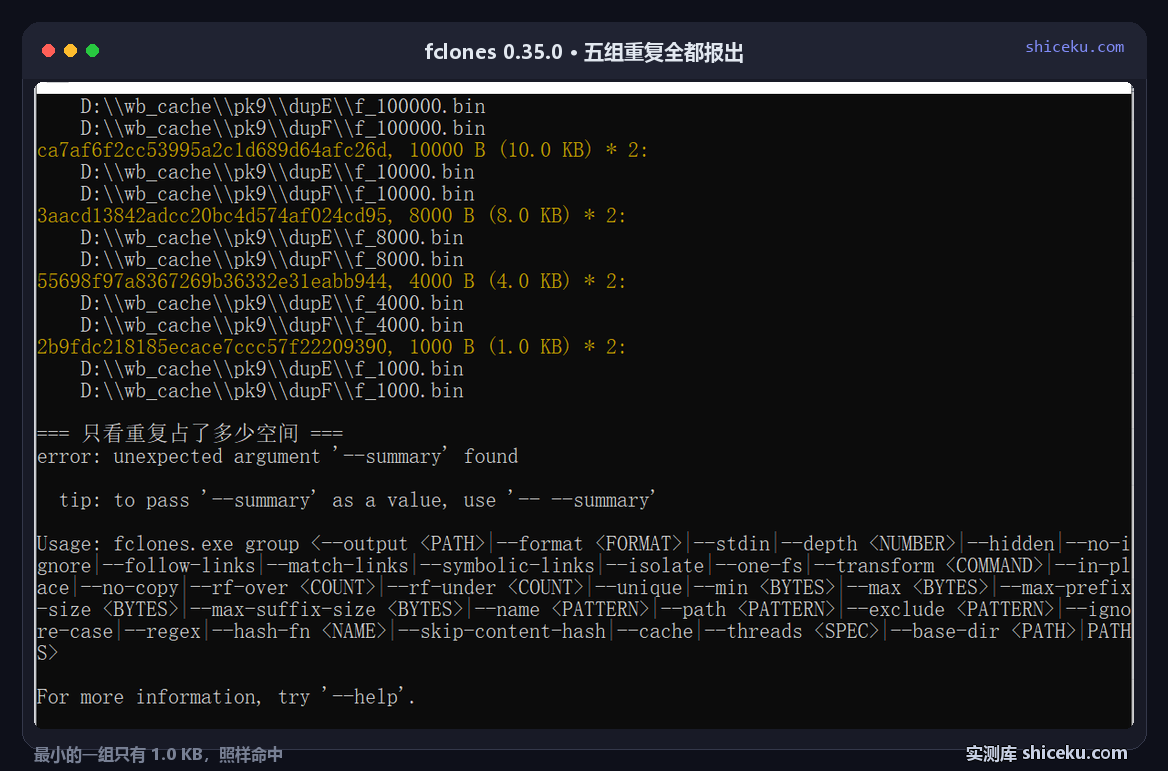Click the red close window button
Image resolution: width=1168 pixels, height=771 pixels.
coord(48,51)
